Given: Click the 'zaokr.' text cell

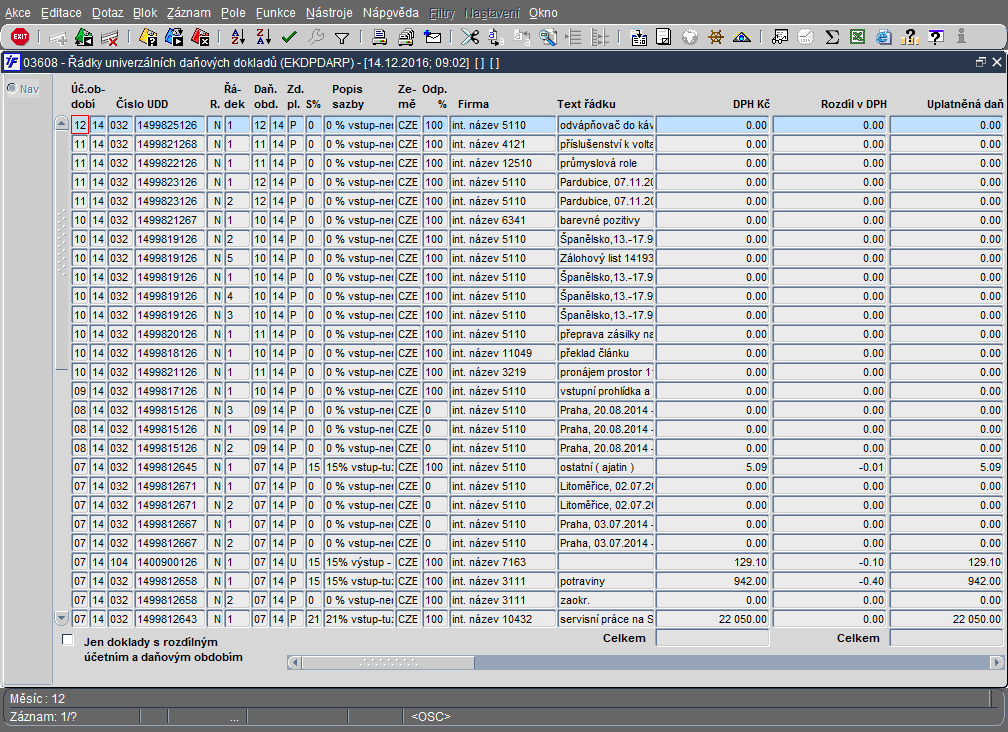Looking at the screenshot, I should click(606, 600).
